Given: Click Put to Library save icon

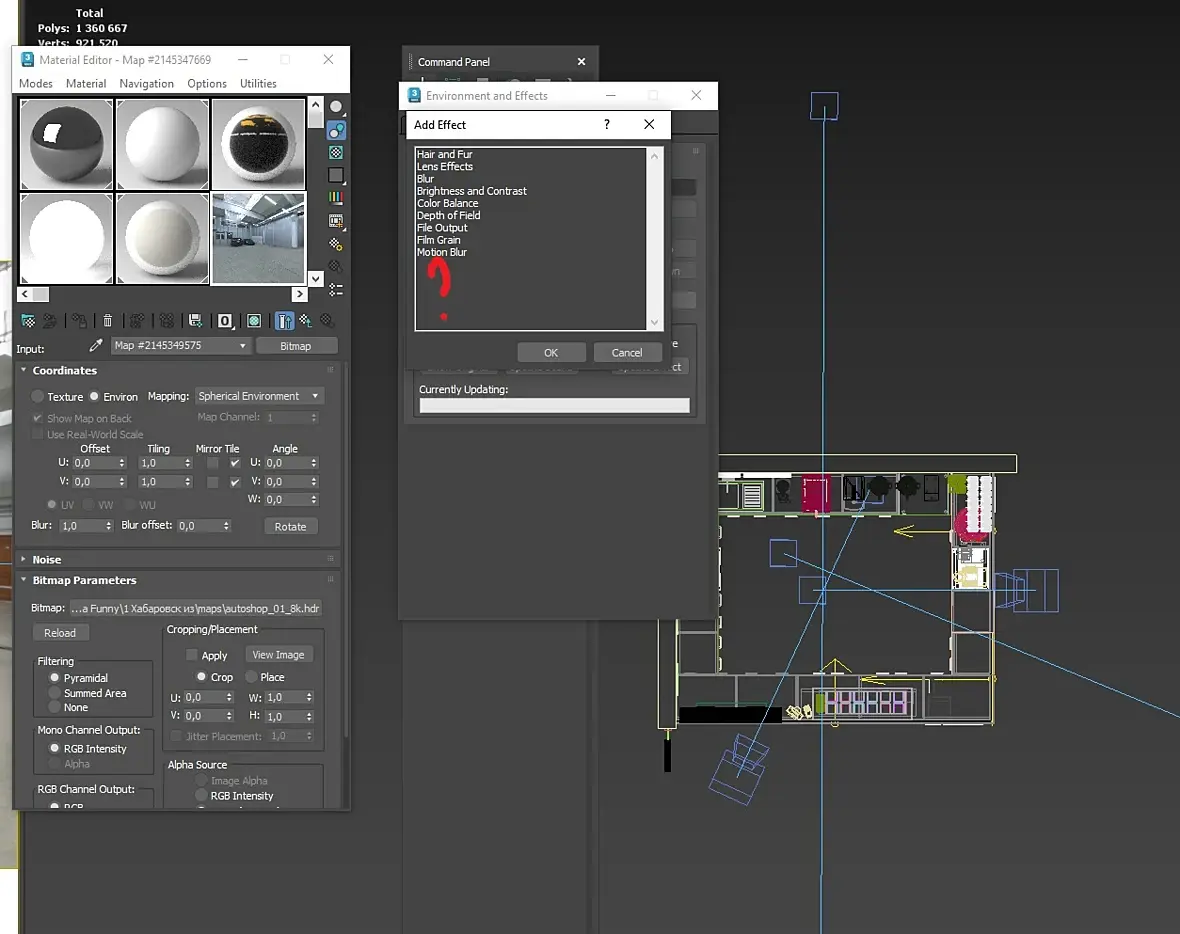Looking at the screenshot, I should pos(196,321).
